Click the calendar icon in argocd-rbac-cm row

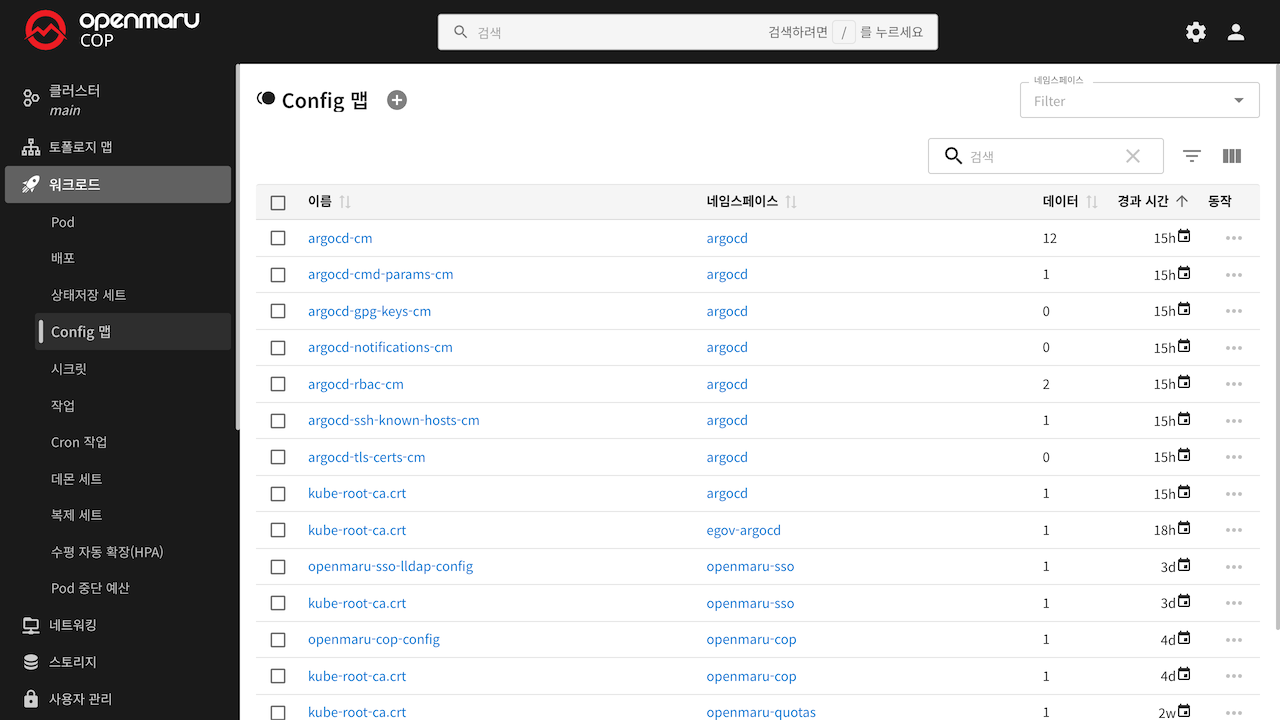(x=1184, y=382)
